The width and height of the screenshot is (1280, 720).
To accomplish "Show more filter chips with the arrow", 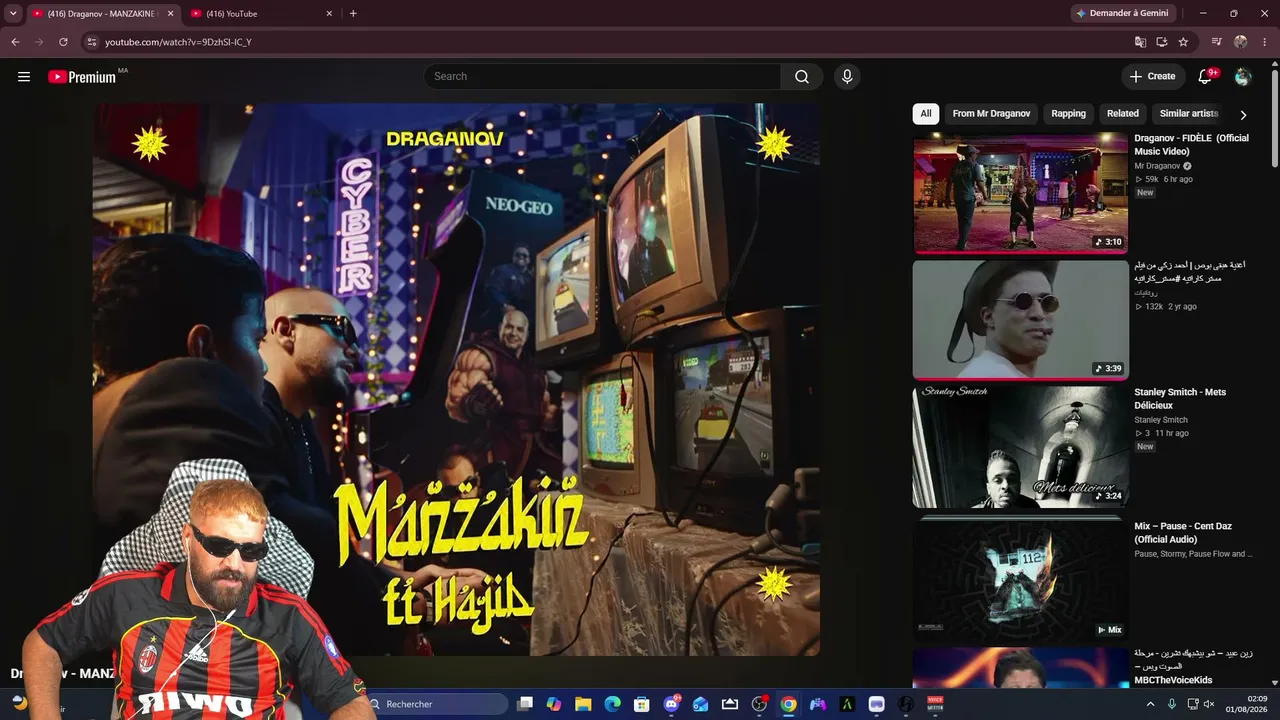I will (x=1243, y=115).
